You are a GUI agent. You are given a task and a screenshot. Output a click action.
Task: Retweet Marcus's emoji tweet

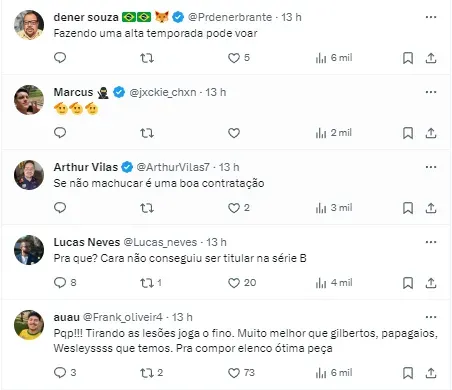click(147, 133)
